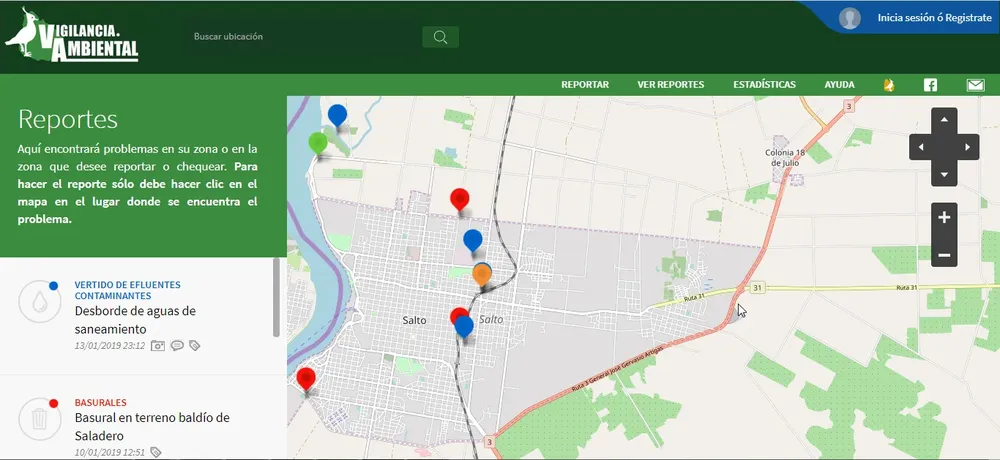Open the AYUDA help page
Viewport: 1000px width, 460px height.
coord(839,85)
